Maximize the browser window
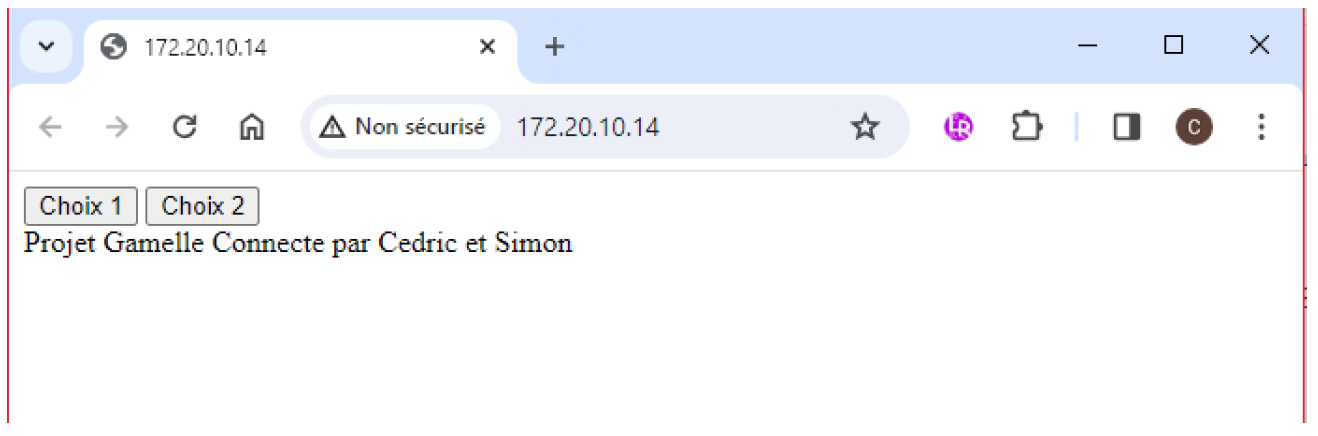Screen dimensions: 1318x436 (x=1174, y=46)
